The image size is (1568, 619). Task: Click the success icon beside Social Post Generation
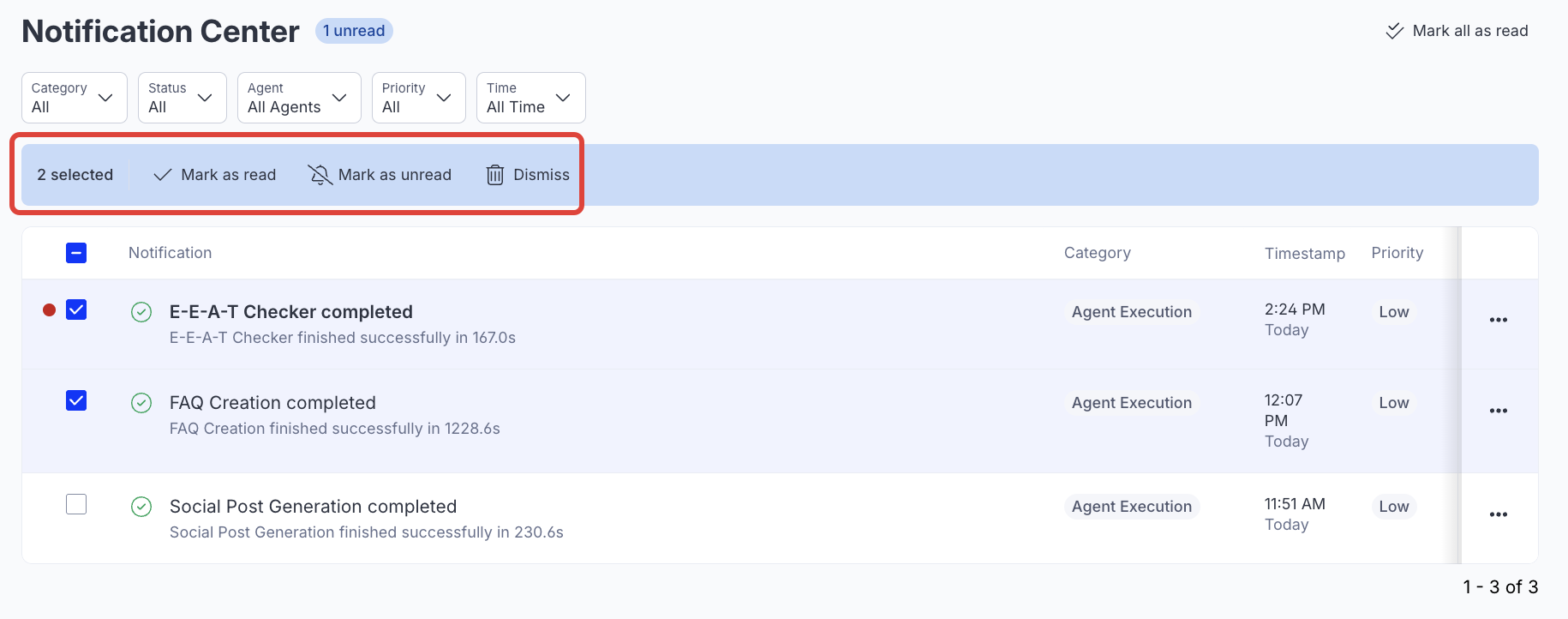(x=141, y=507)
